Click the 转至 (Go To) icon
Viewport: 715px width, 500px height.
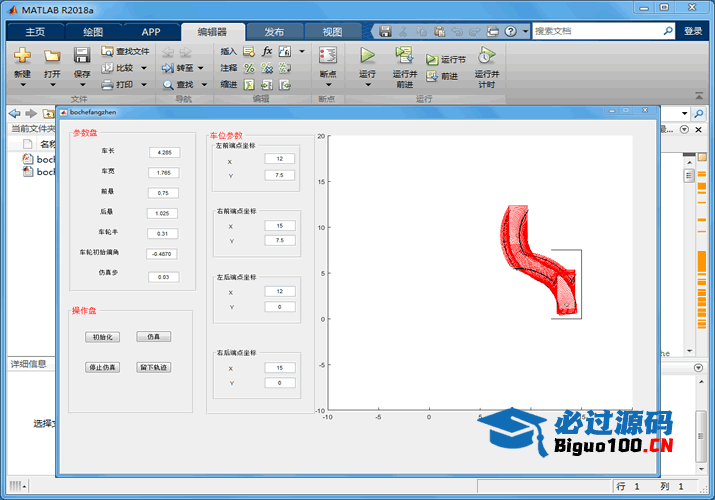click(x=168, y=68)
